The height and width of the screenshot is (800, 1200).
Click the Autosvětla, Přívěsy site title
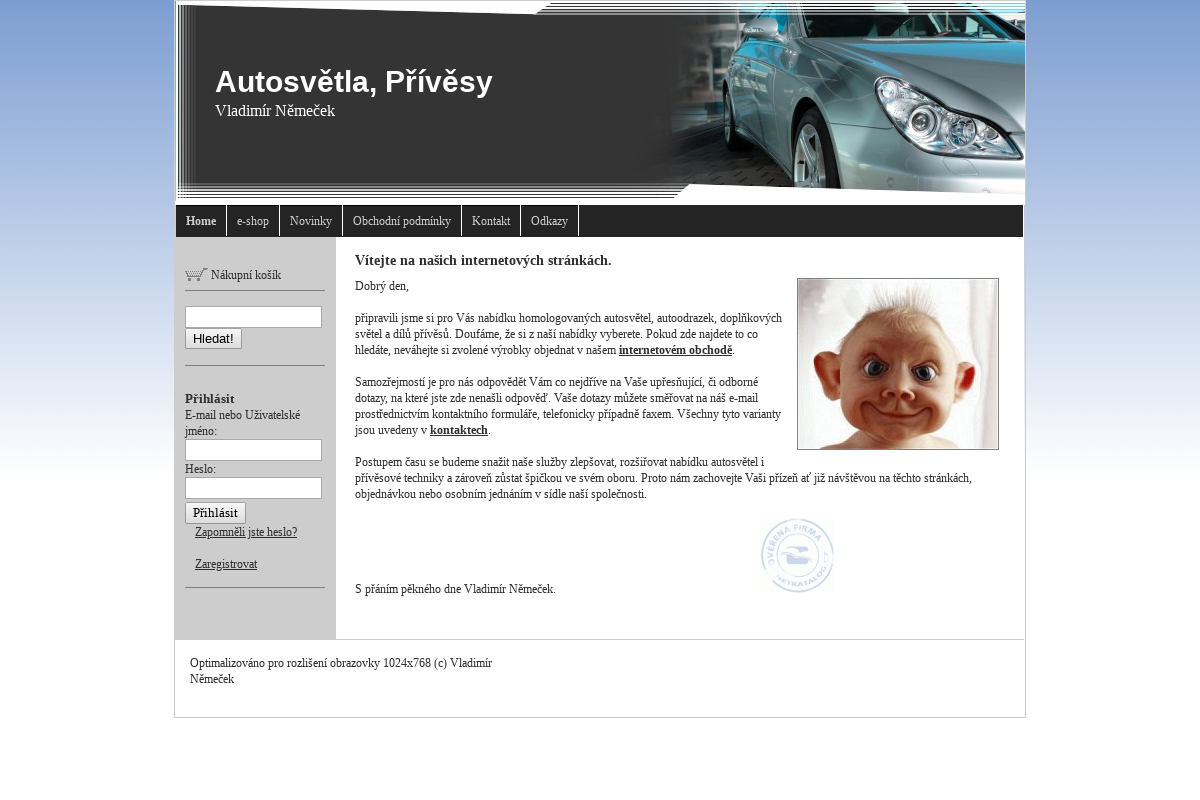click(353, 82)
